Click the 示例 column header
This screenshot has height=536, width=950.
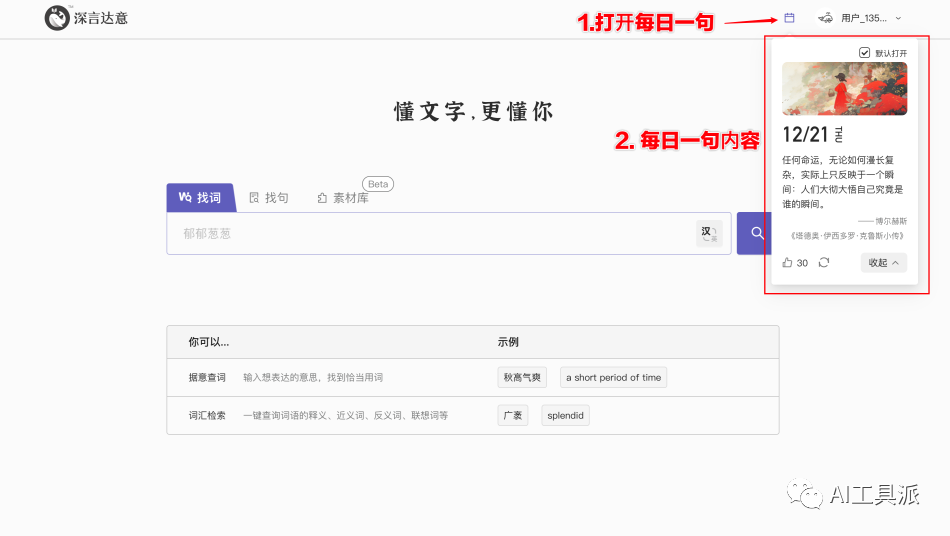pos(508,342)
